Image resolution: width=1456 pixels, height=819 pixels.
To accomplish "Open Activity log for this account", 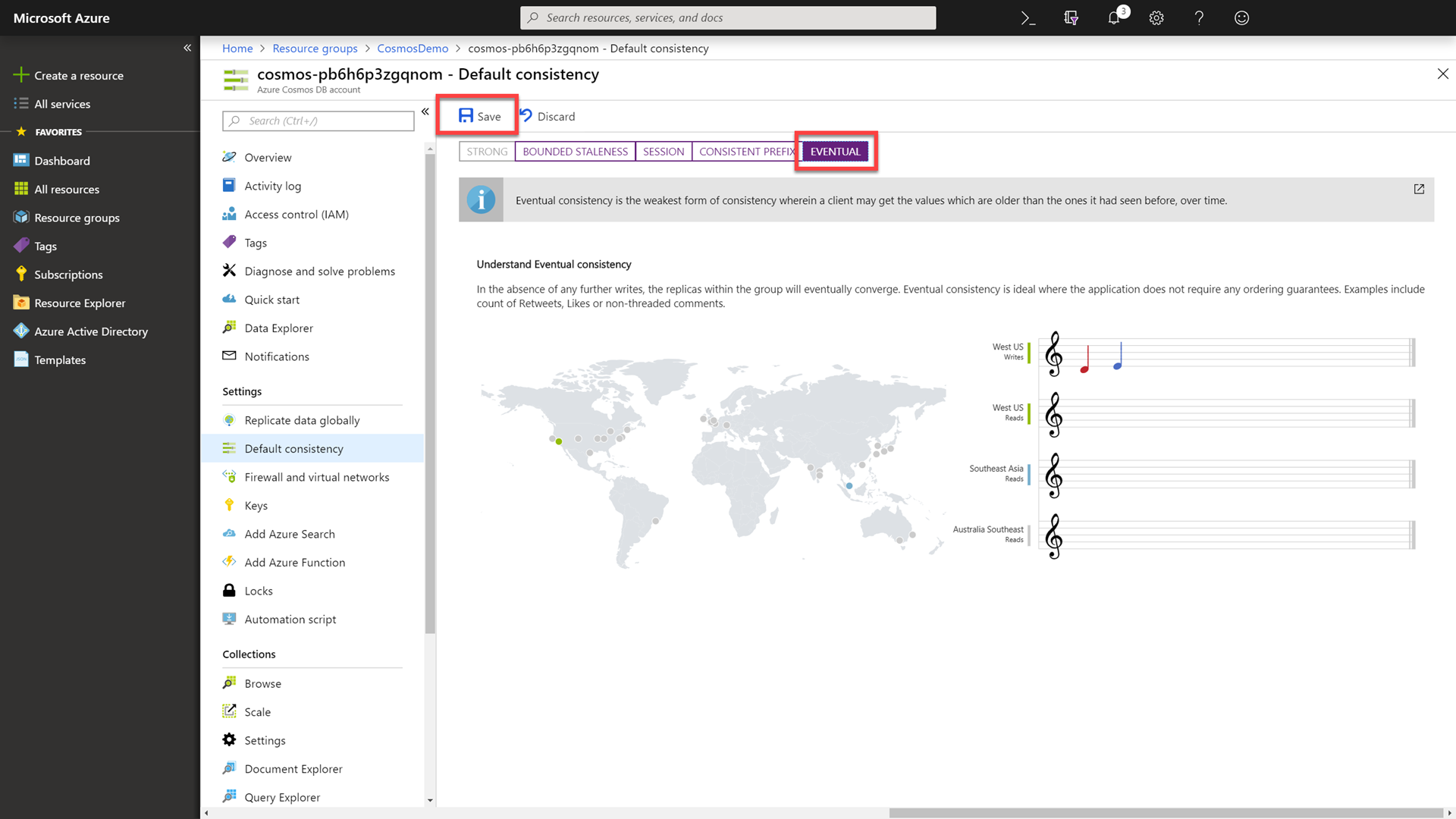I will [272, 185].
